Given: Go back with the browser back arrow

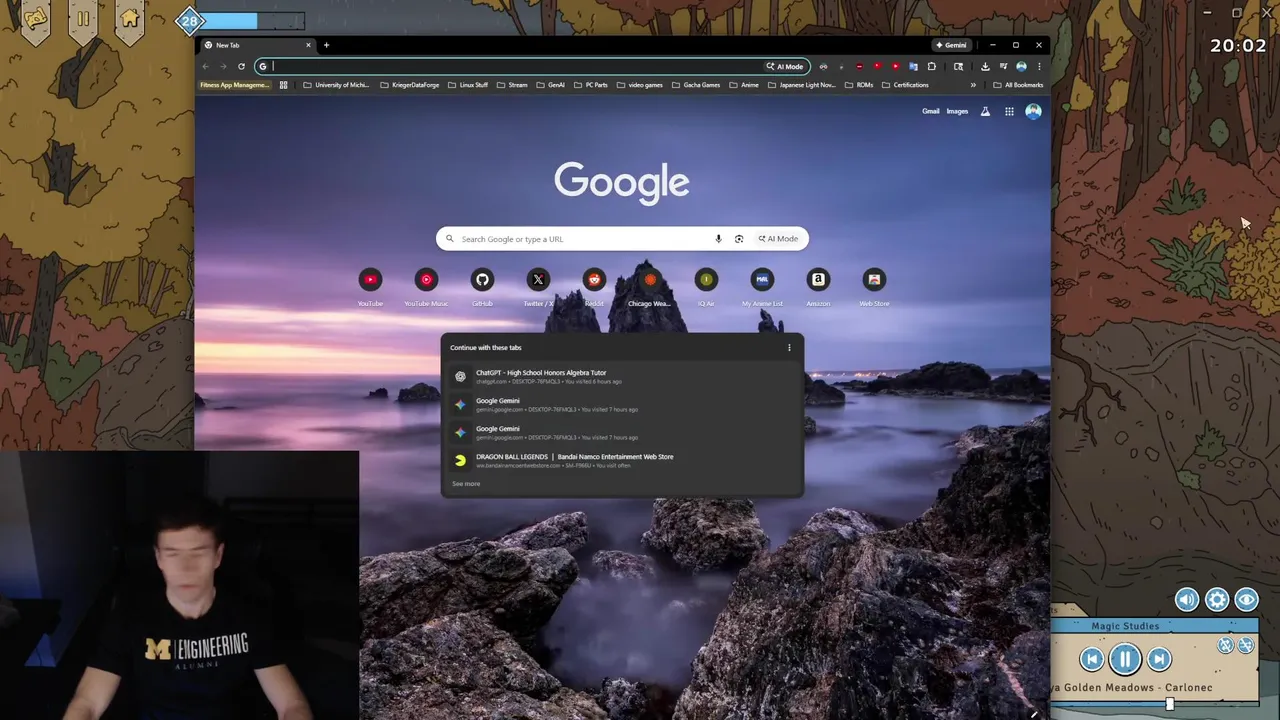Looking at the screenshot, I should [x=206, y=66].
